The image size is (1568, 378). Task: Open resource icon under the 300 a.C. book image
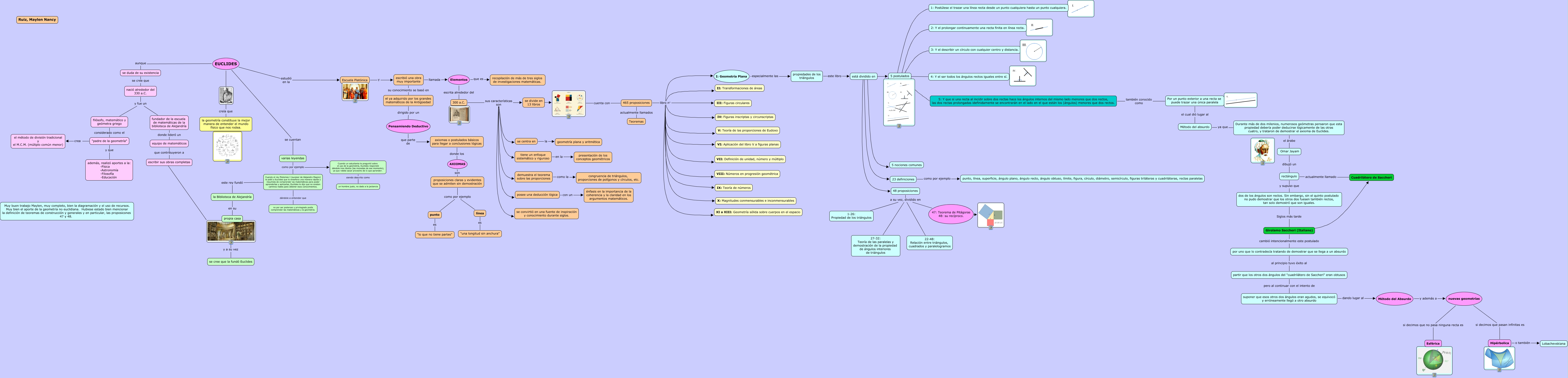pyautogui.click(x=460, y=123)
